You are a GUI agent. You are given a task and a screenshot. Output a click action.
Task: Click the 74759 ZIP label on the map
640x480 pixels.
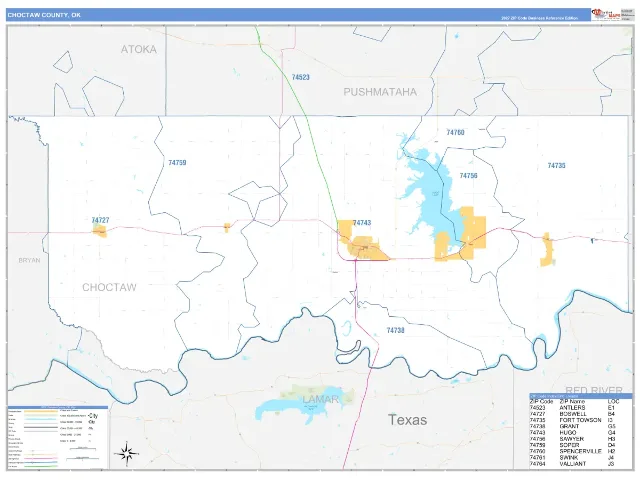click(x=177, y=163)
